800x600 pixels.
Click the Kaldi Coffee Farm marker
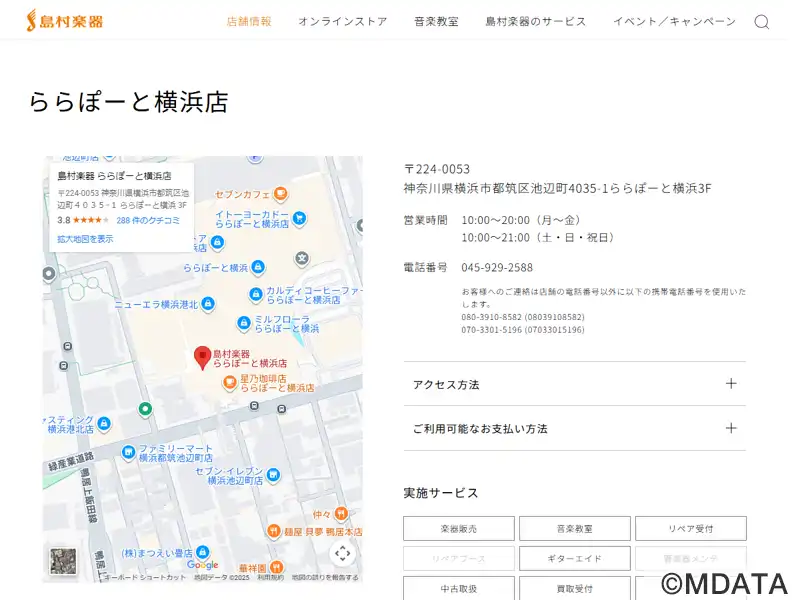[x=256, y=295]
